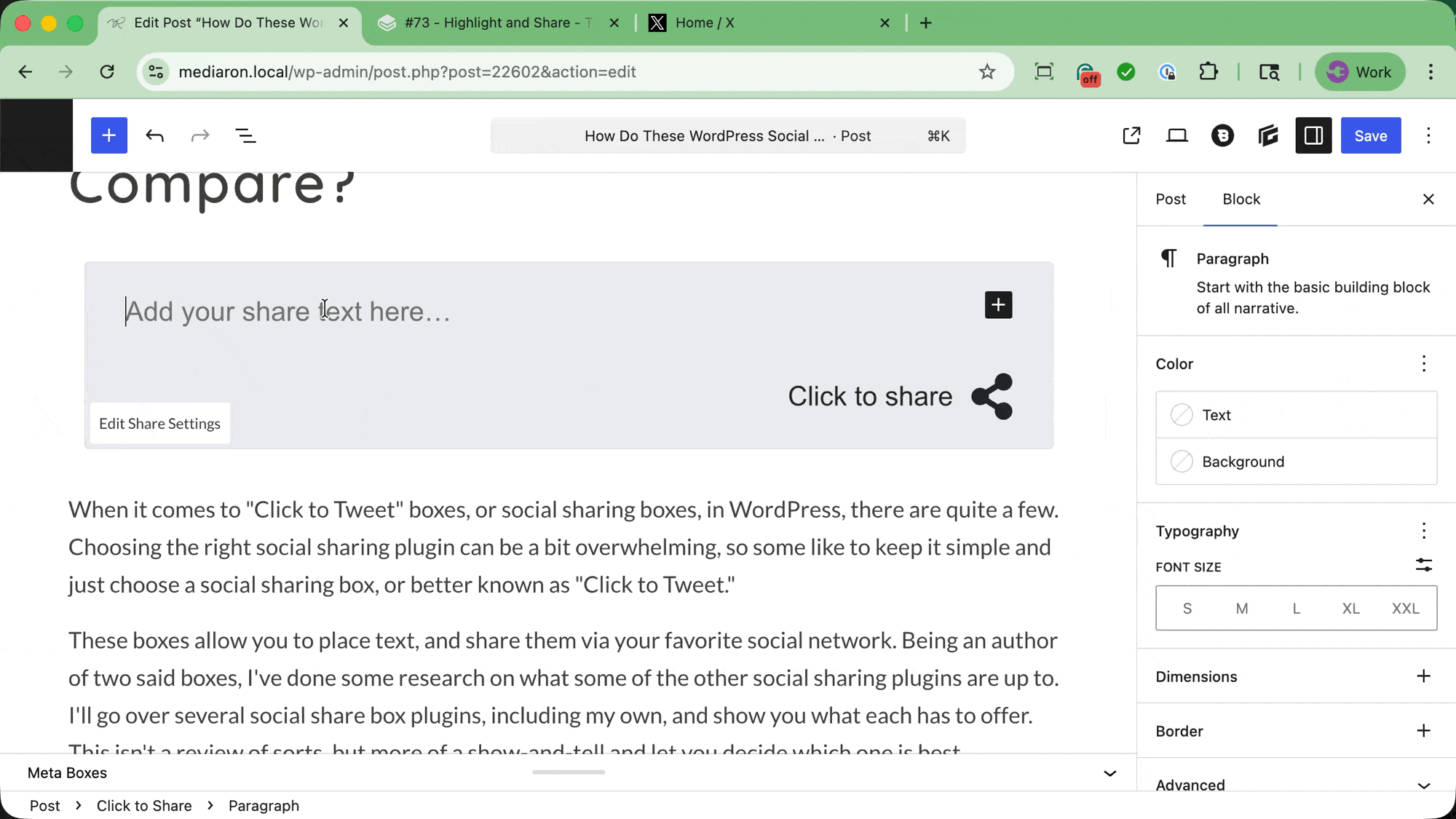Expand the Border options plus
Screen dimensions: 1456x819
pos(1424,731)
